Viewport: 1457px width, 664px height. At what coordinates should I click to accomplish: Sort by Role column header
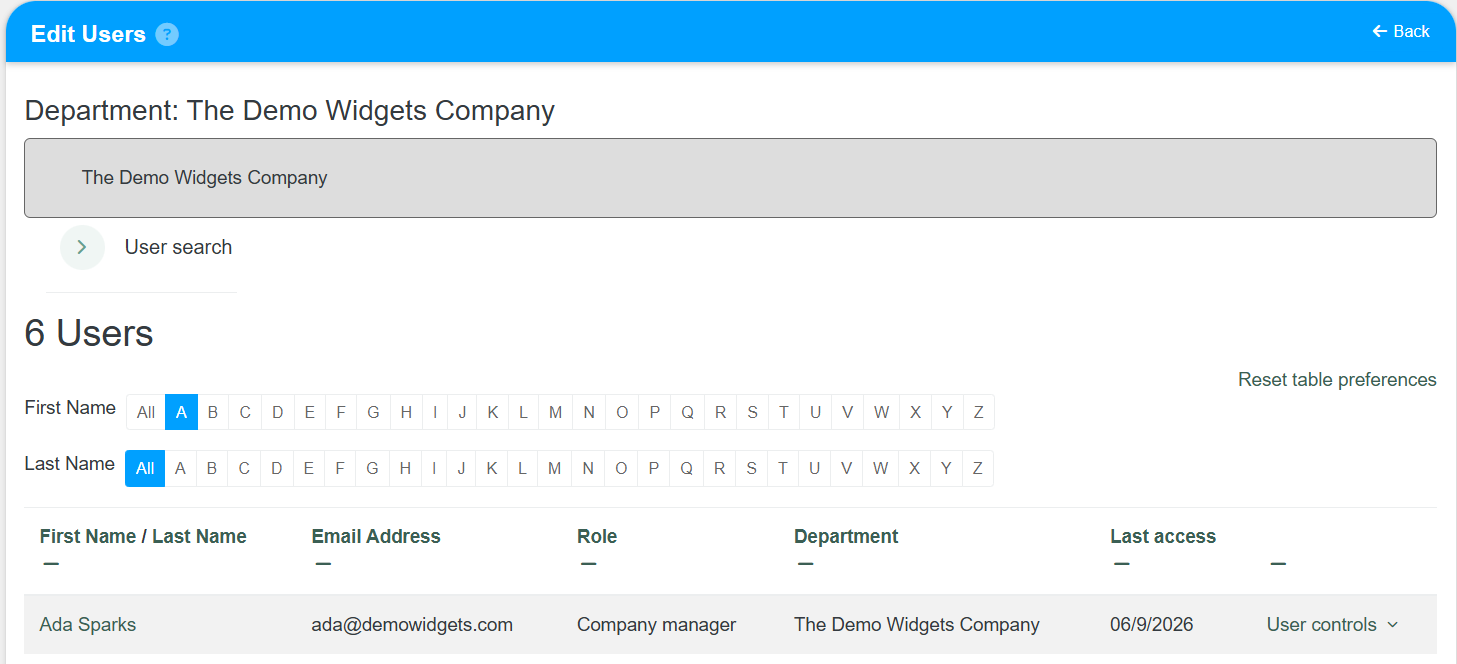point(597,536)
